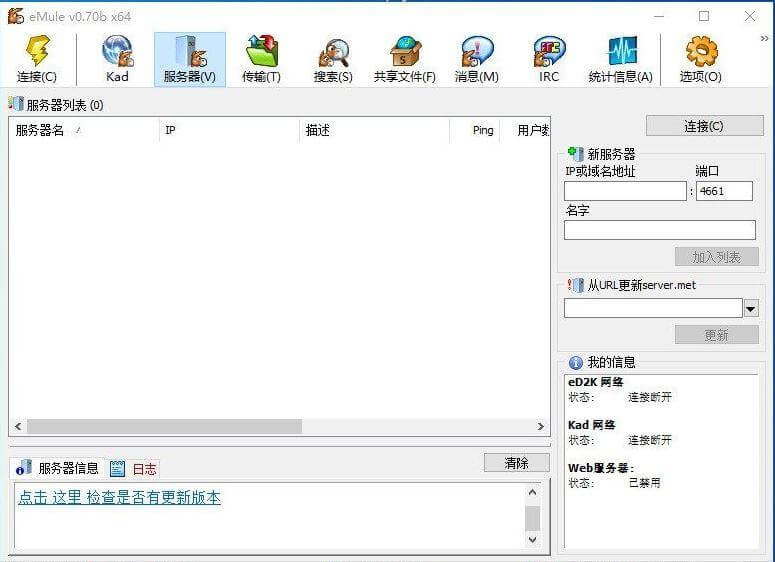Click the 名字 name input field
Screen dimensions: 775x562
(x=660, y=230)
